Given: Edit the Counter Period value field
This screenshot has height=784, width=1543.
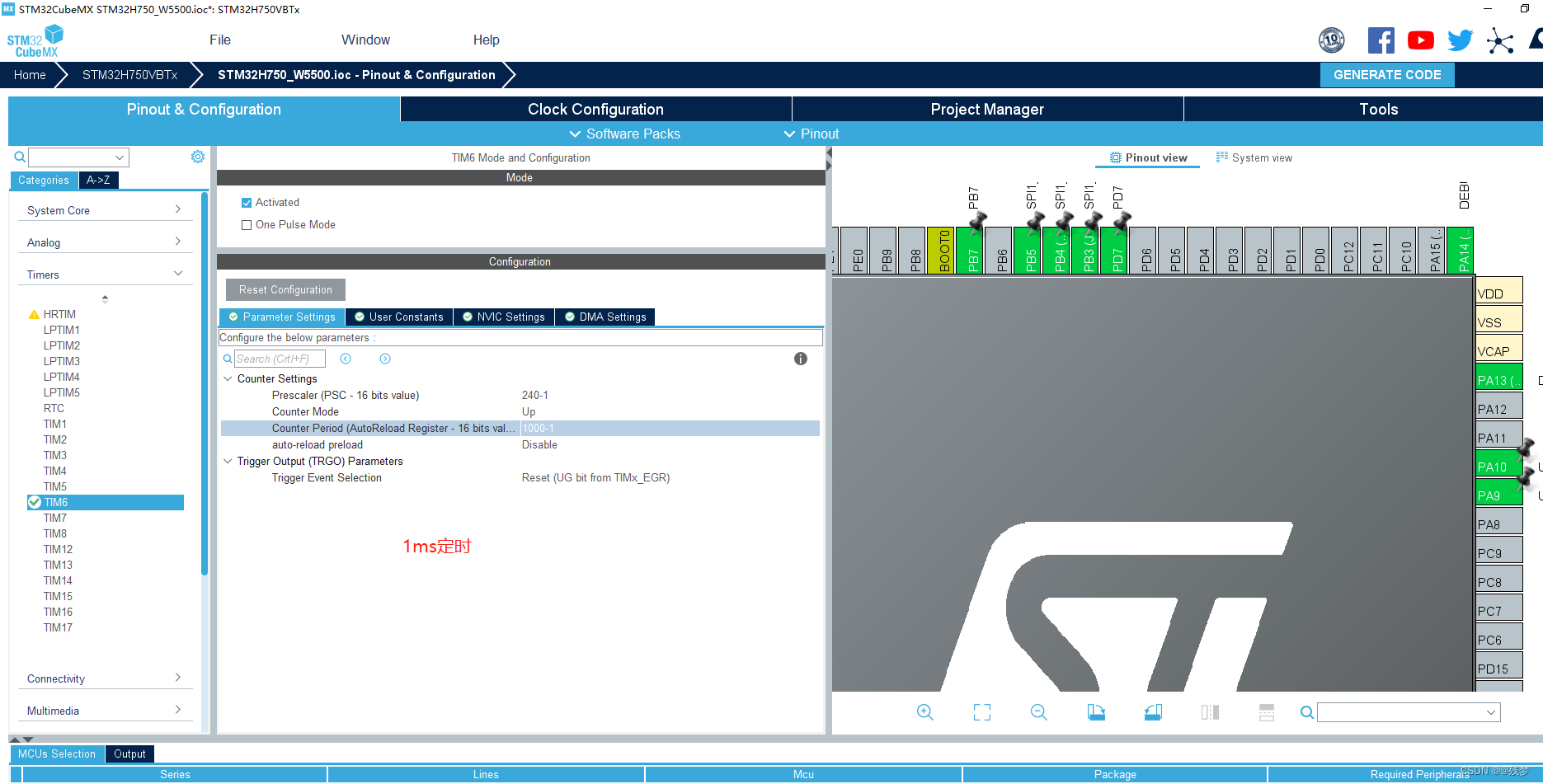Looking at the screenshot, I should [670, 428].
